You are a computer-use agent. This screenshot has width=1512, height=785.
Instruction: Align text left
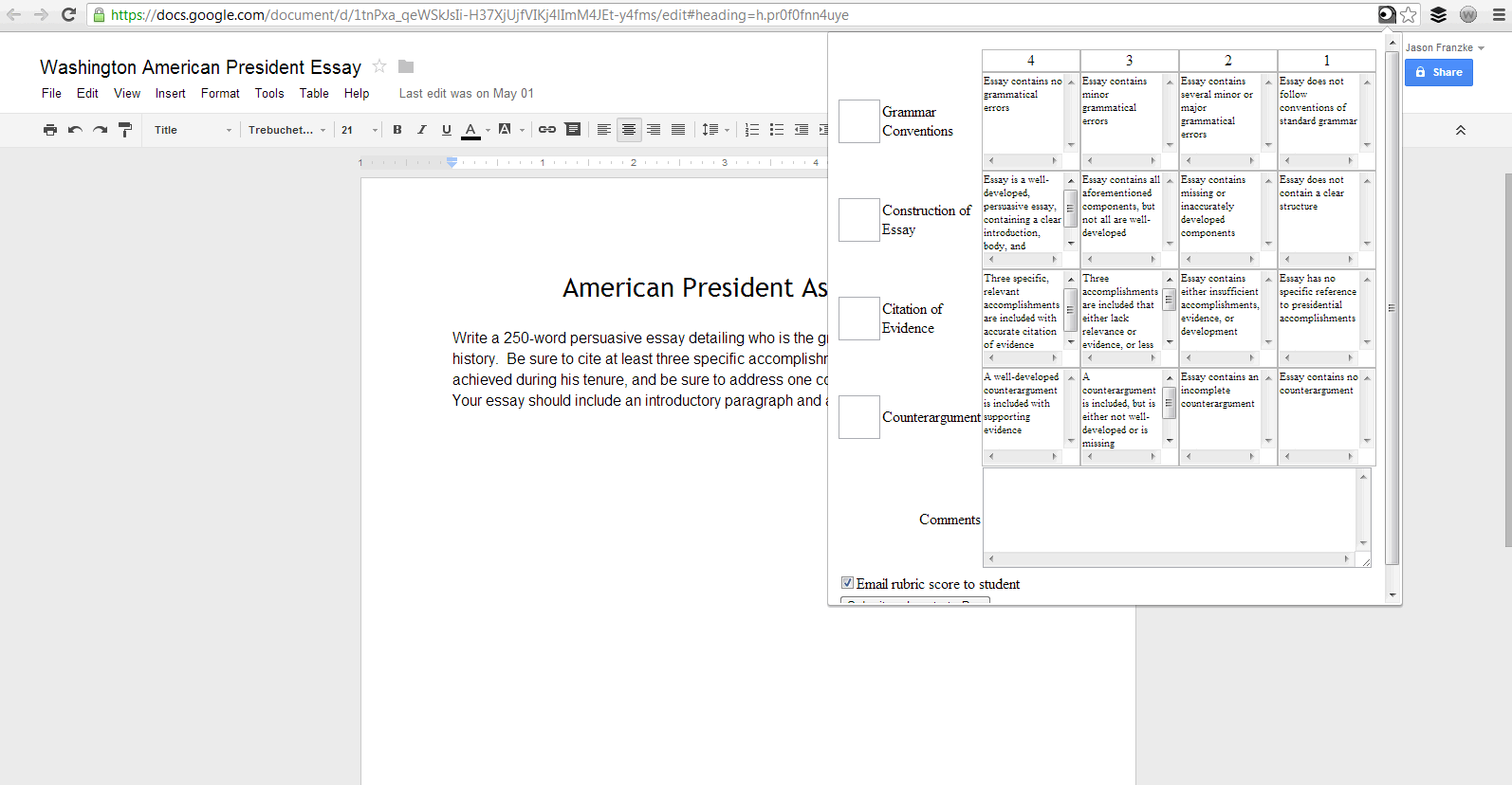tap(604, 130)
